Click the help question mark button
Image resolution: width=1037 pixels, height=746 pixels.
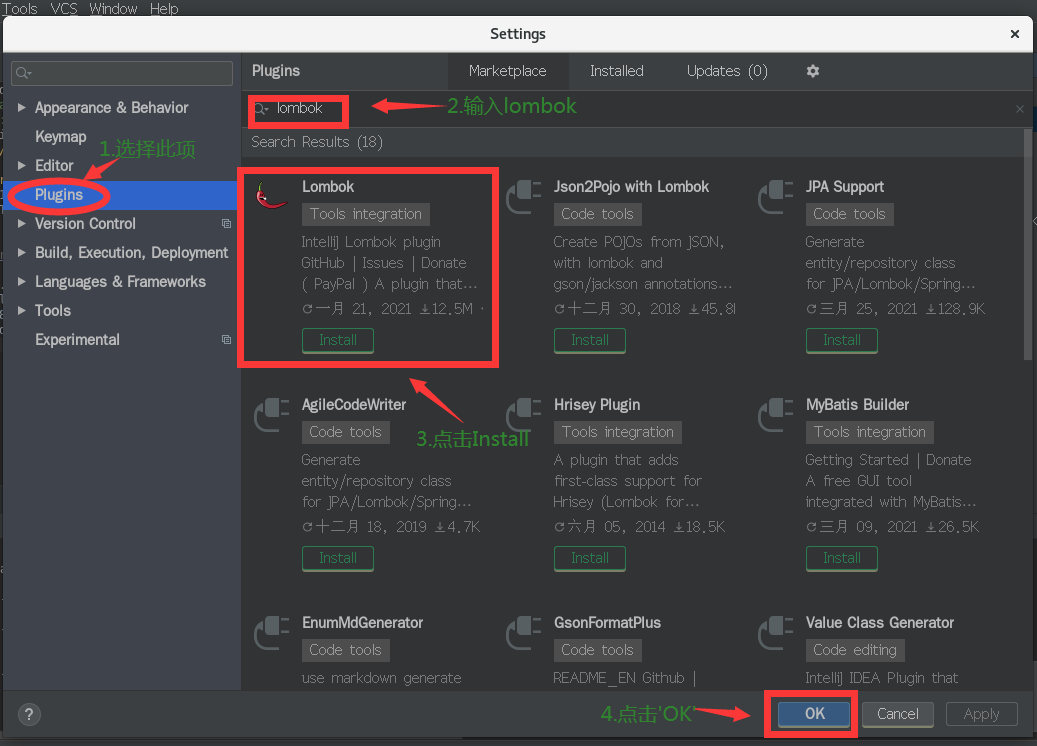click(x=29, y=714)
